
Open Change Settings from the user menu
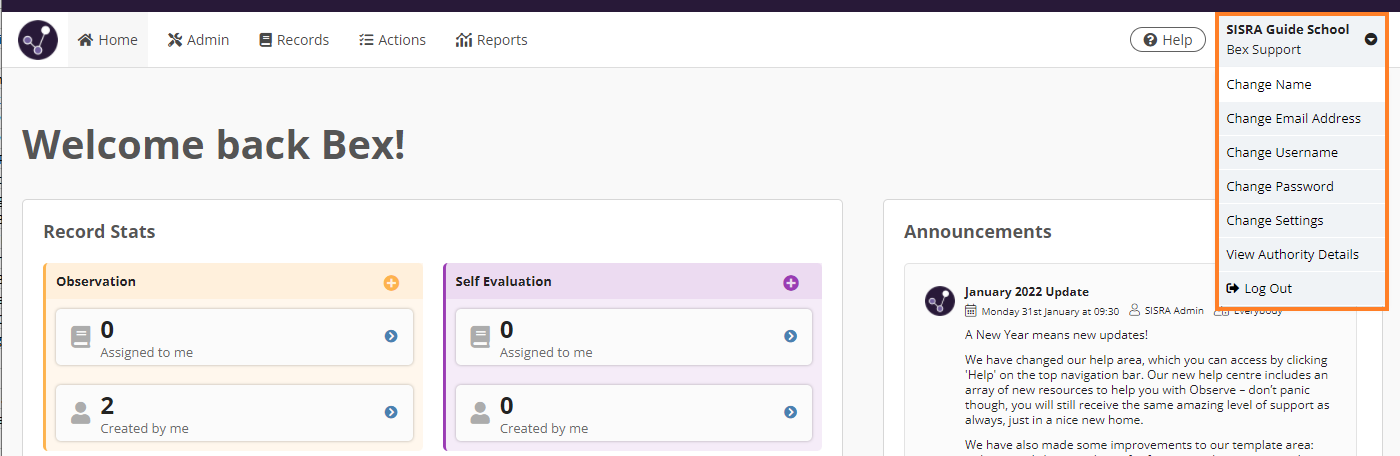coord(1274,221)
